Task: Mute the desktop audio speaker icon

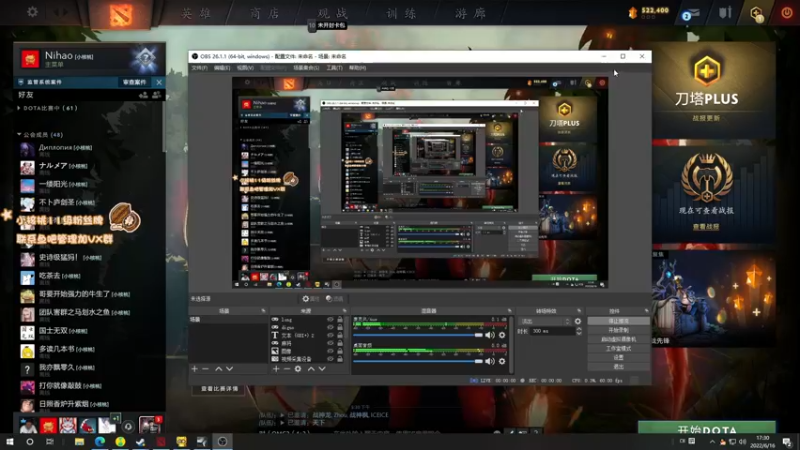Action: click(490, 361)
